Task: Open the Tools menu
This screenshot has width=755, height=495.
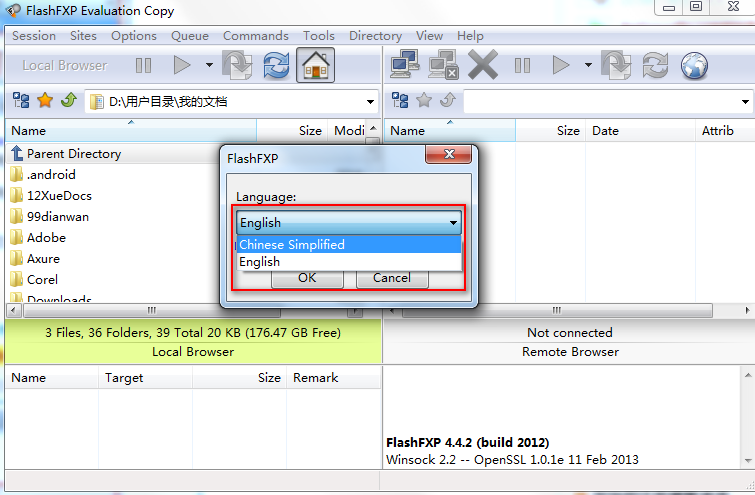Action: (318, 36)
